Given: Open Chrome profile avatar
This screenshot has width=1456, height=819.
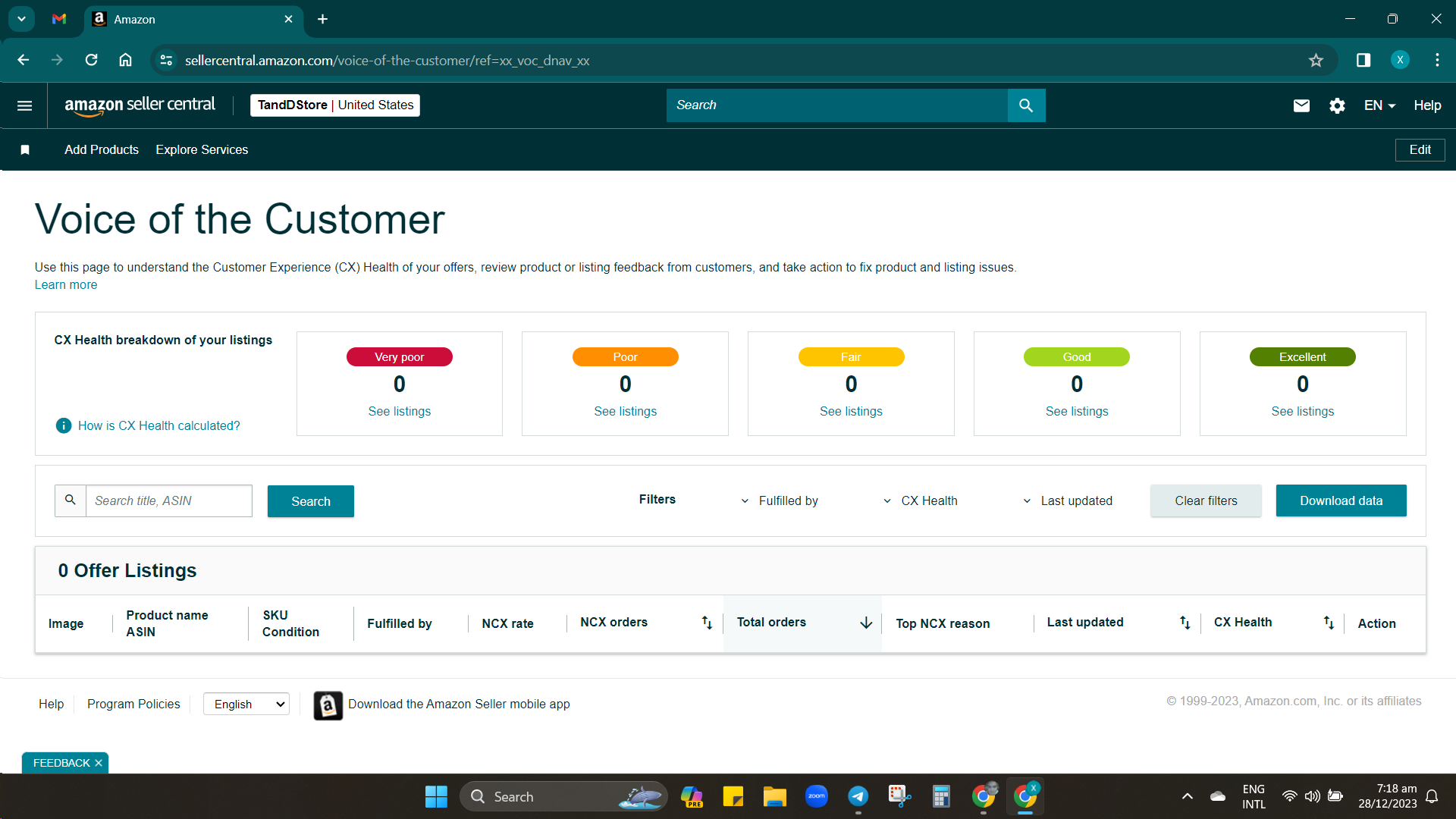Looking at the screenshot, I should click(1400, 60).
